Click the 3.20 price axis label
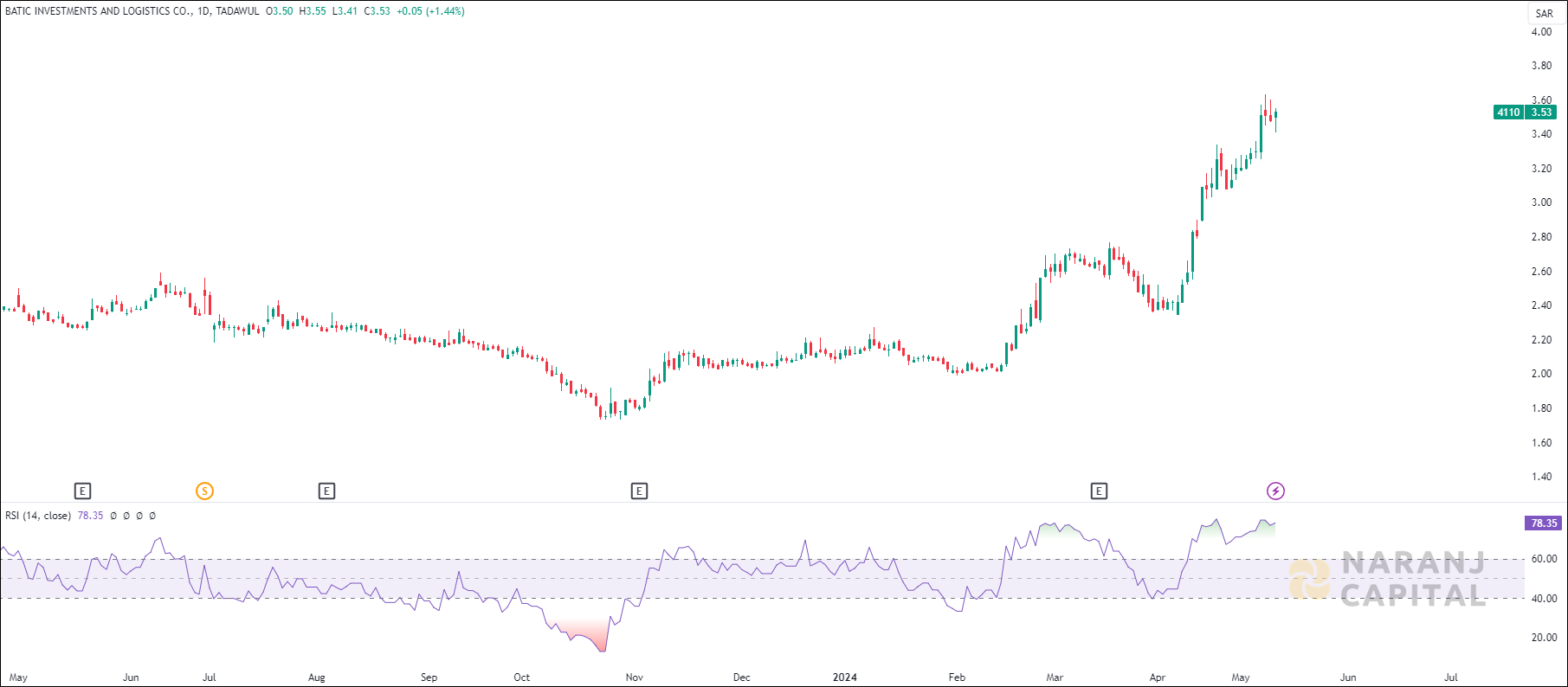 1541,169
